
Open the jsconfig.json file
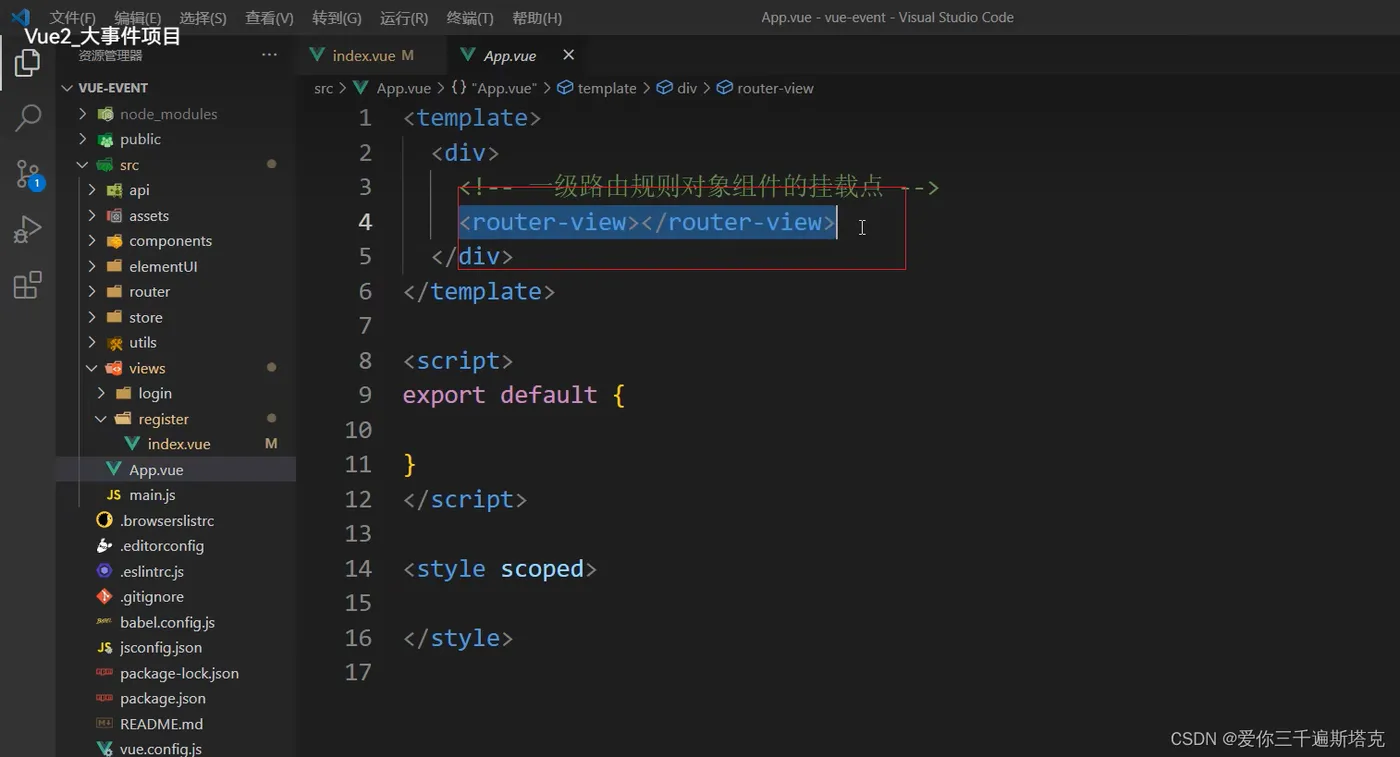click(x=176, y=648)
